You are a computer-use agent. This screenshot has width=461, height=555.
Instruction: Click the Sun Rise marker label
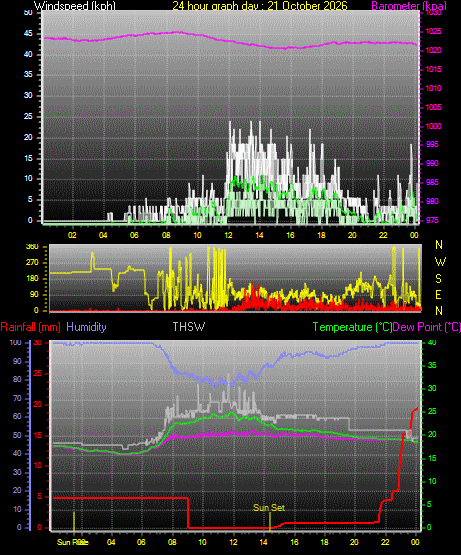pyautogui.click(x=73, y=542)
